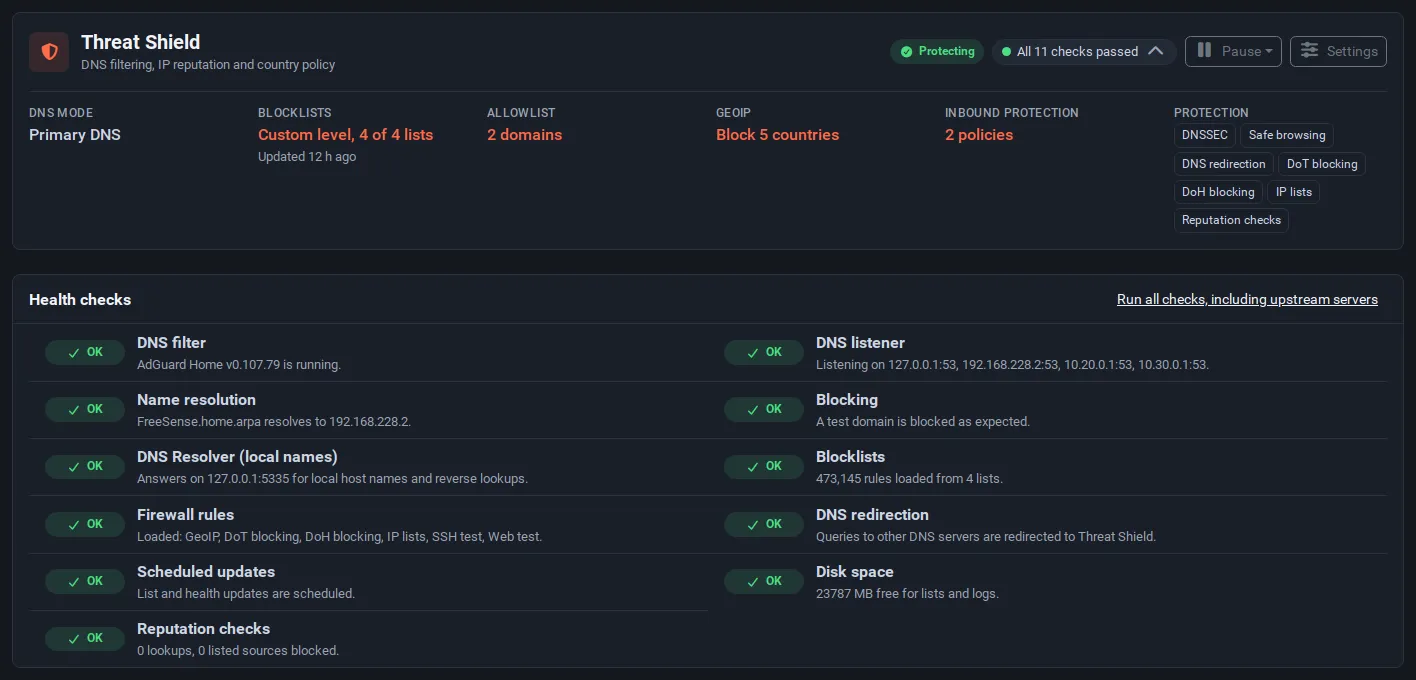The height and width of the screenshot is (680, 1416).
Task: Select the DNS filter health check title
Action: 171,343
